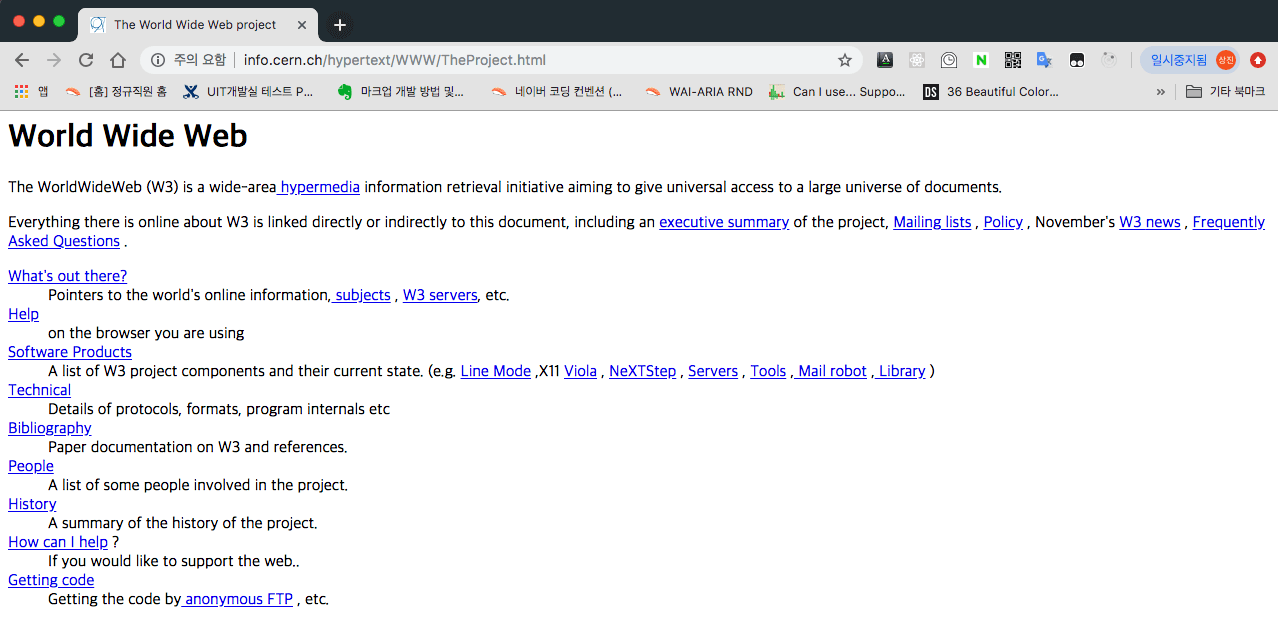Open the Can I use bookmark

(837, 91)
